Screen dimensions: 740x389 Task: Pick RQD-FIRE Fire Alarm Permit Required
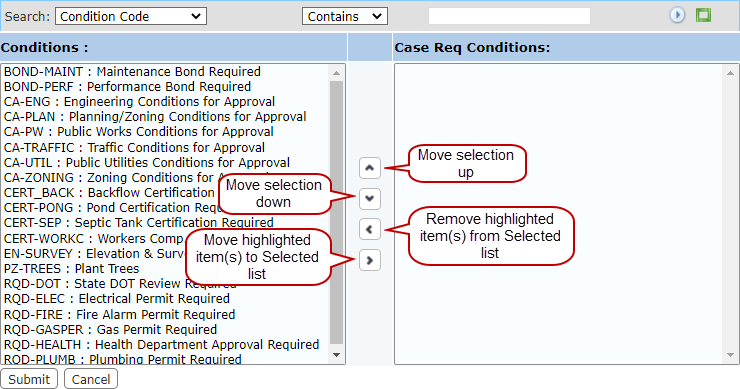(119, 314)
